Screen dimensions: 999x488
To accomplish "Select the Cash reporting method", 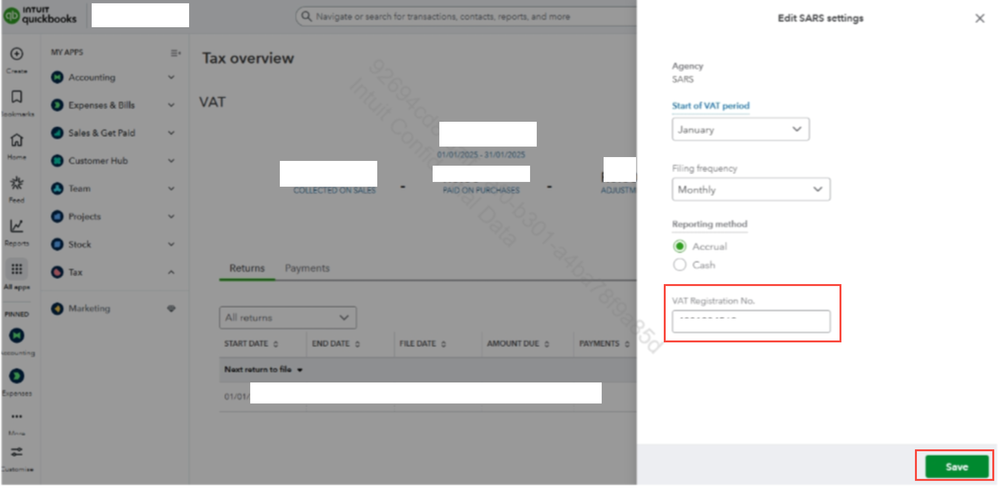I will click(680, 264).
